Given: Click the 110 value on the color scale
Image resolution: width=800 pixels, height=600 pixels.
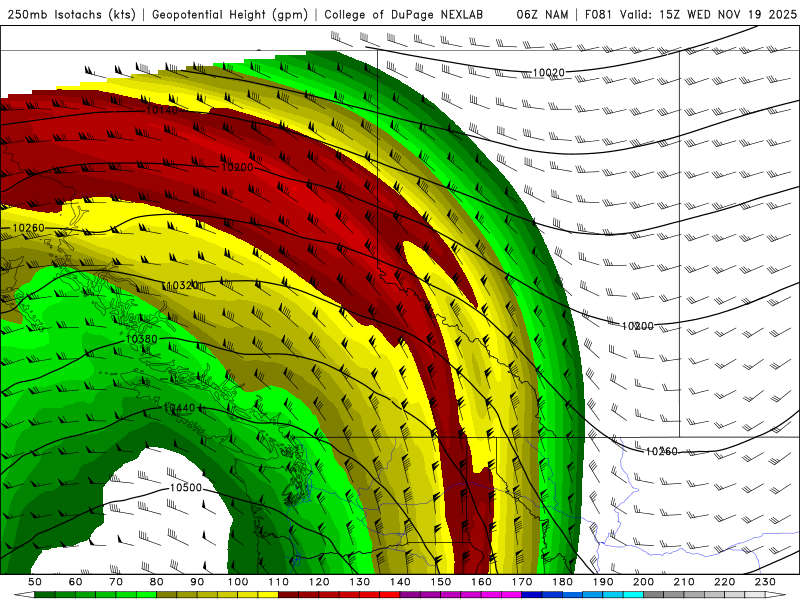Looking at the screenshot, I should coord(279,582).
